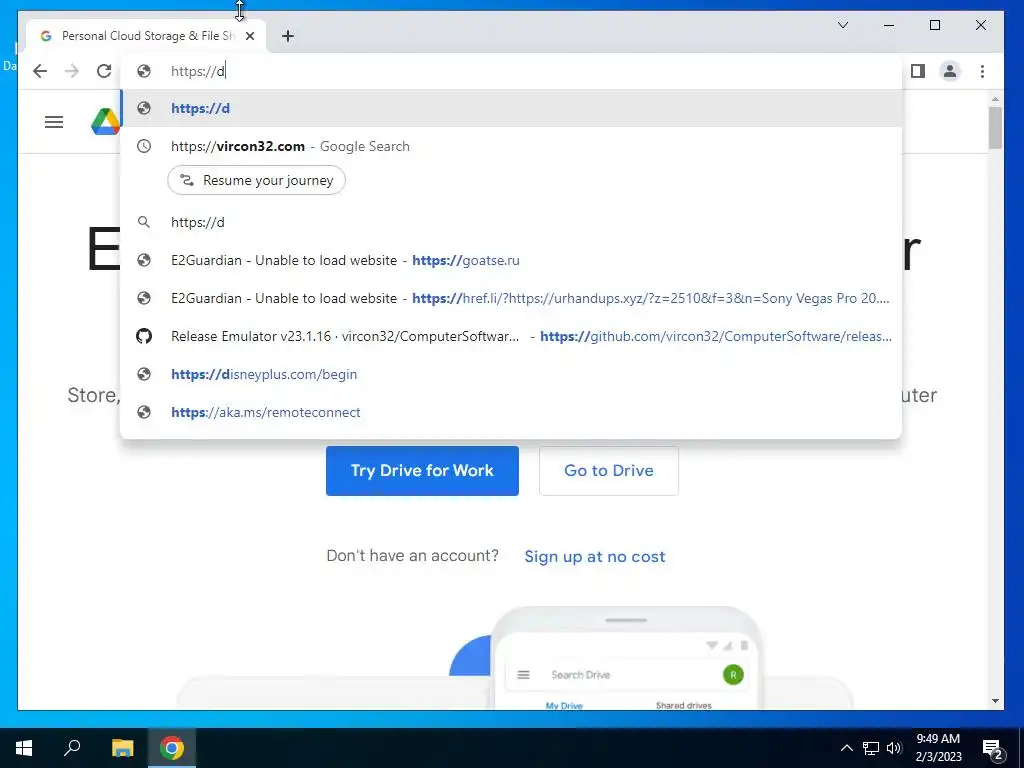1024x768 pixels.
Task: Click the globe icon in address bar
Action: click(x=144, y=71)
